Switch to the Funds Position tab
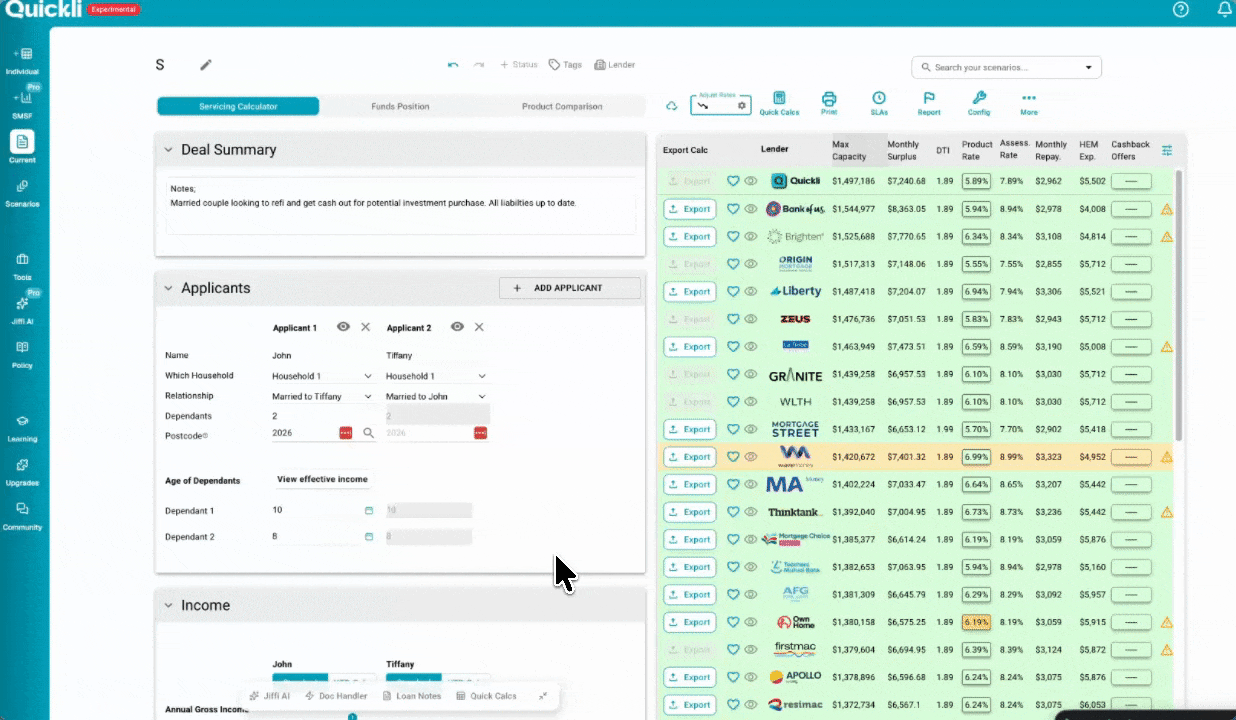This screenshot has height=720, width=1236. coord(400,105)
